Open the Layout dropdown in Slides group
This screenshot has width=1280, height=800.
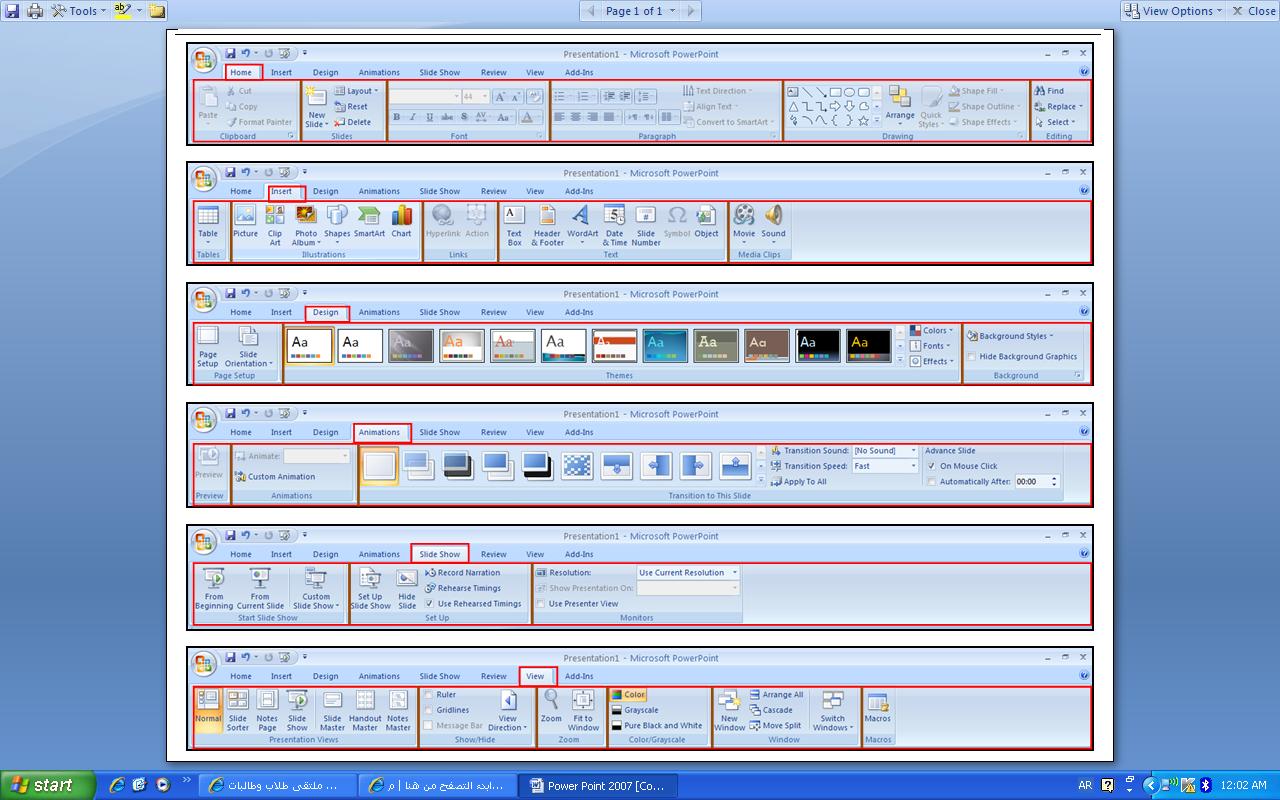click(x=356, y=91)
